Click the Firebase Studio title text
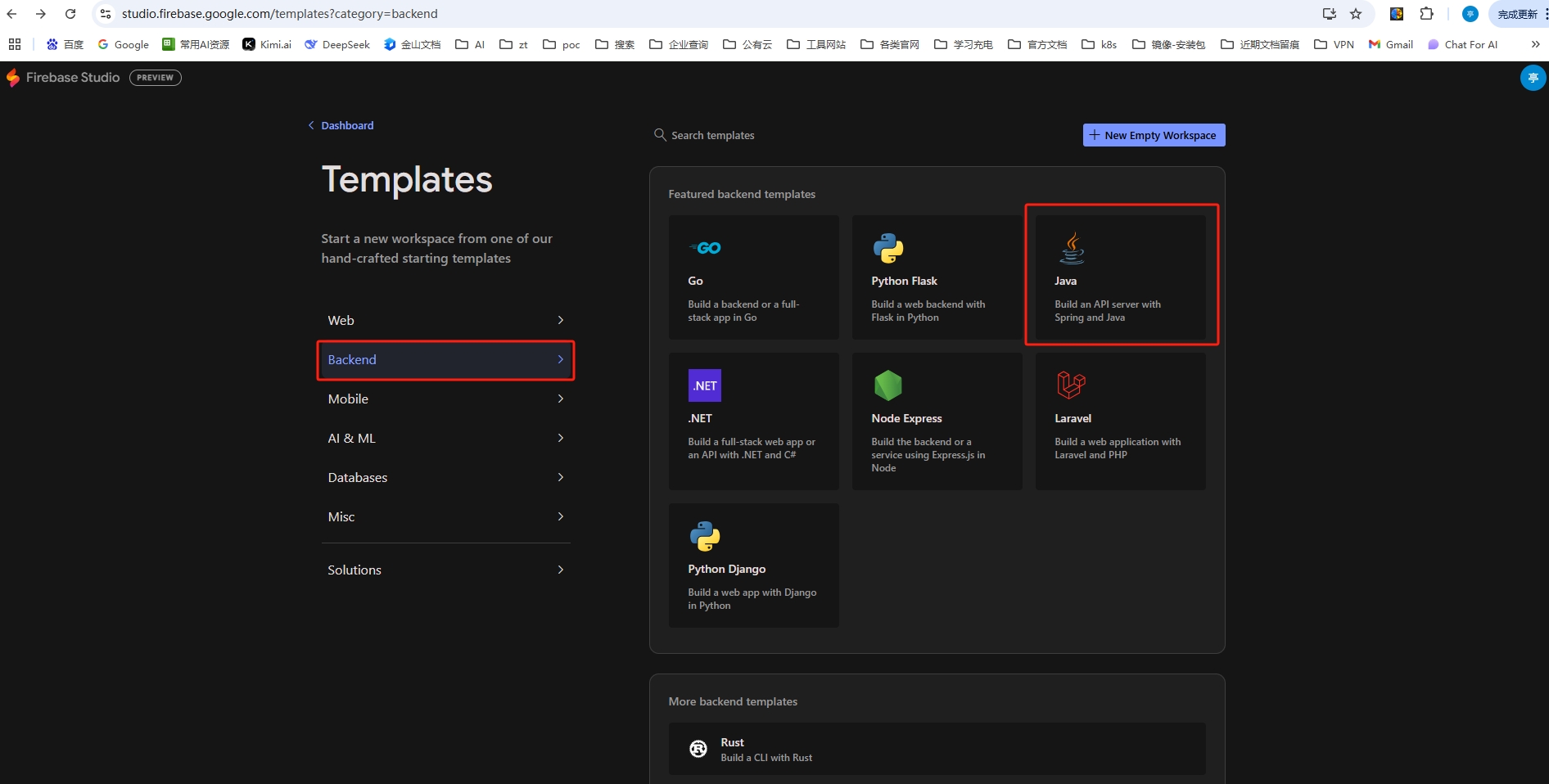1549x784 pixels. [x=73, y=78]
